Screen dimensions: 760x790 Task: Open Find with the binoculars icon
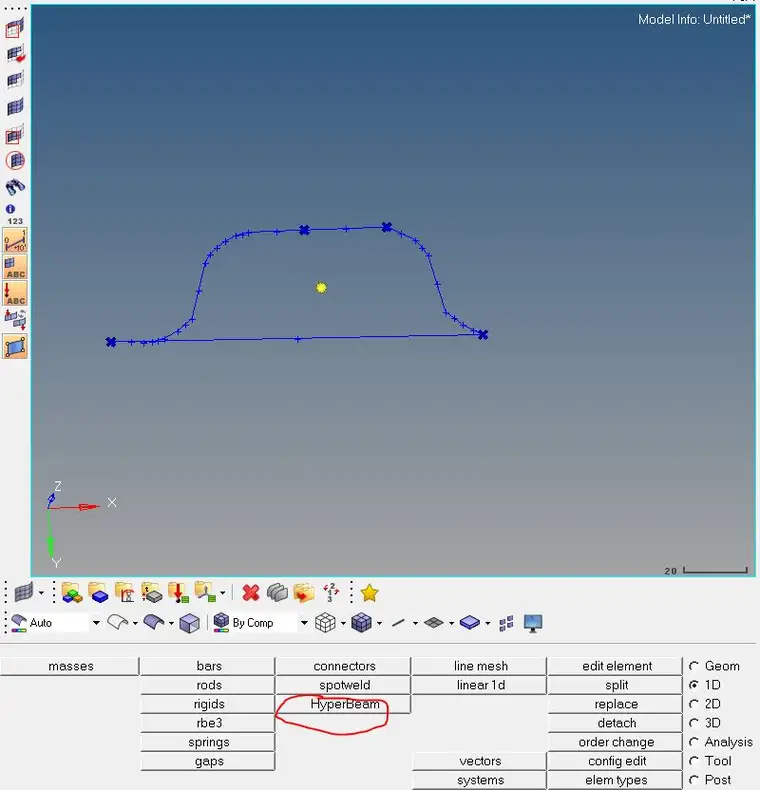[15, 187]
